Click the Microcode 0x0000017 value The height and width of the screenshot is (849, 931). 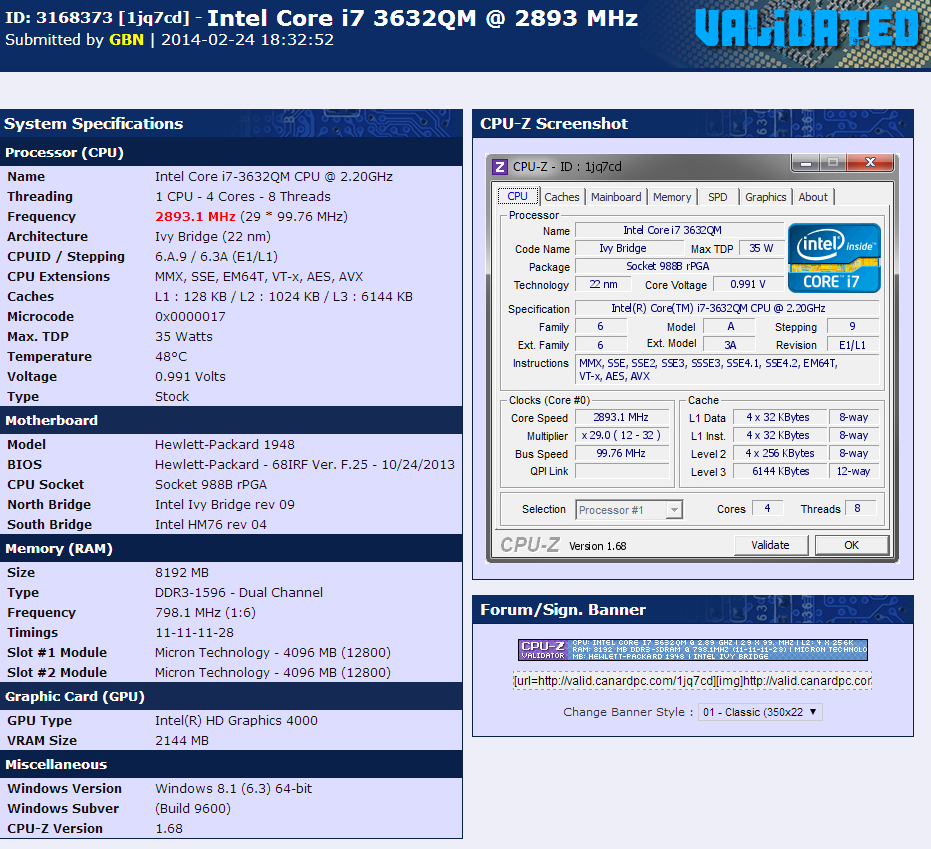point(190,316)
